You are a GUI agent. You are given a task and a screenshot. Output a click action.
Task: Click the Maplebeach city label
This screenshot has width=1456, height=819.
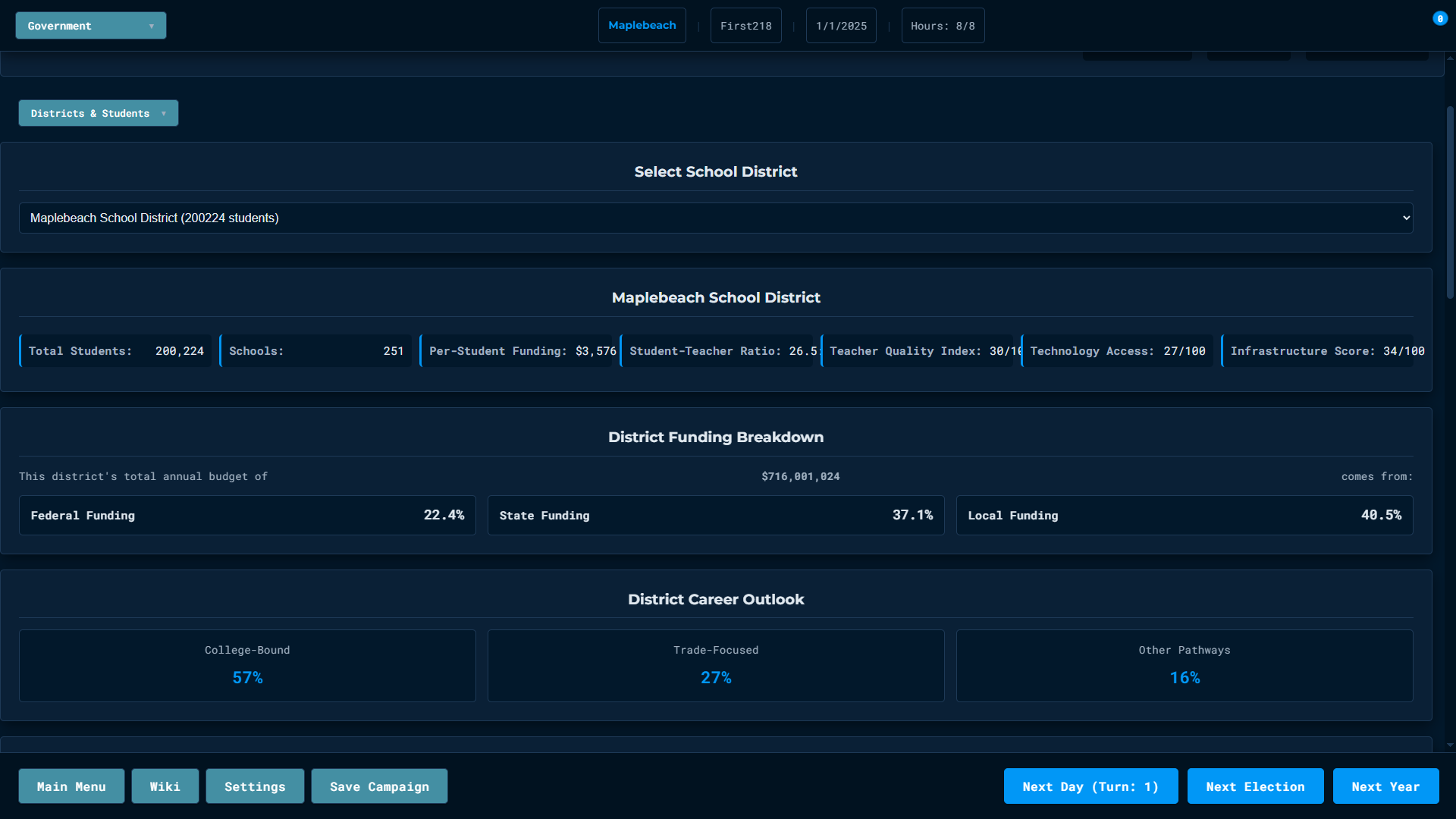tap(642, 26)
